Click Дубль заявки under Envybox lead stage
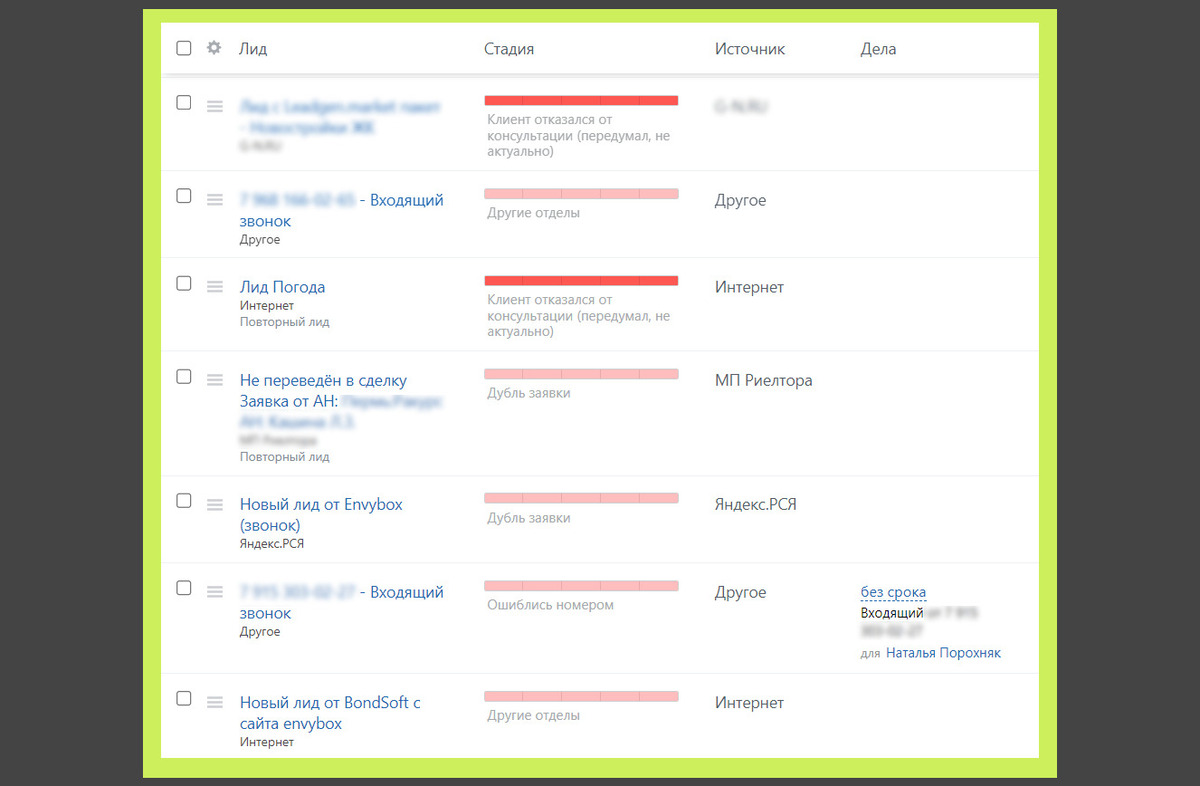The width and height of the screenshot is (1200, 786). click(529, 518)
